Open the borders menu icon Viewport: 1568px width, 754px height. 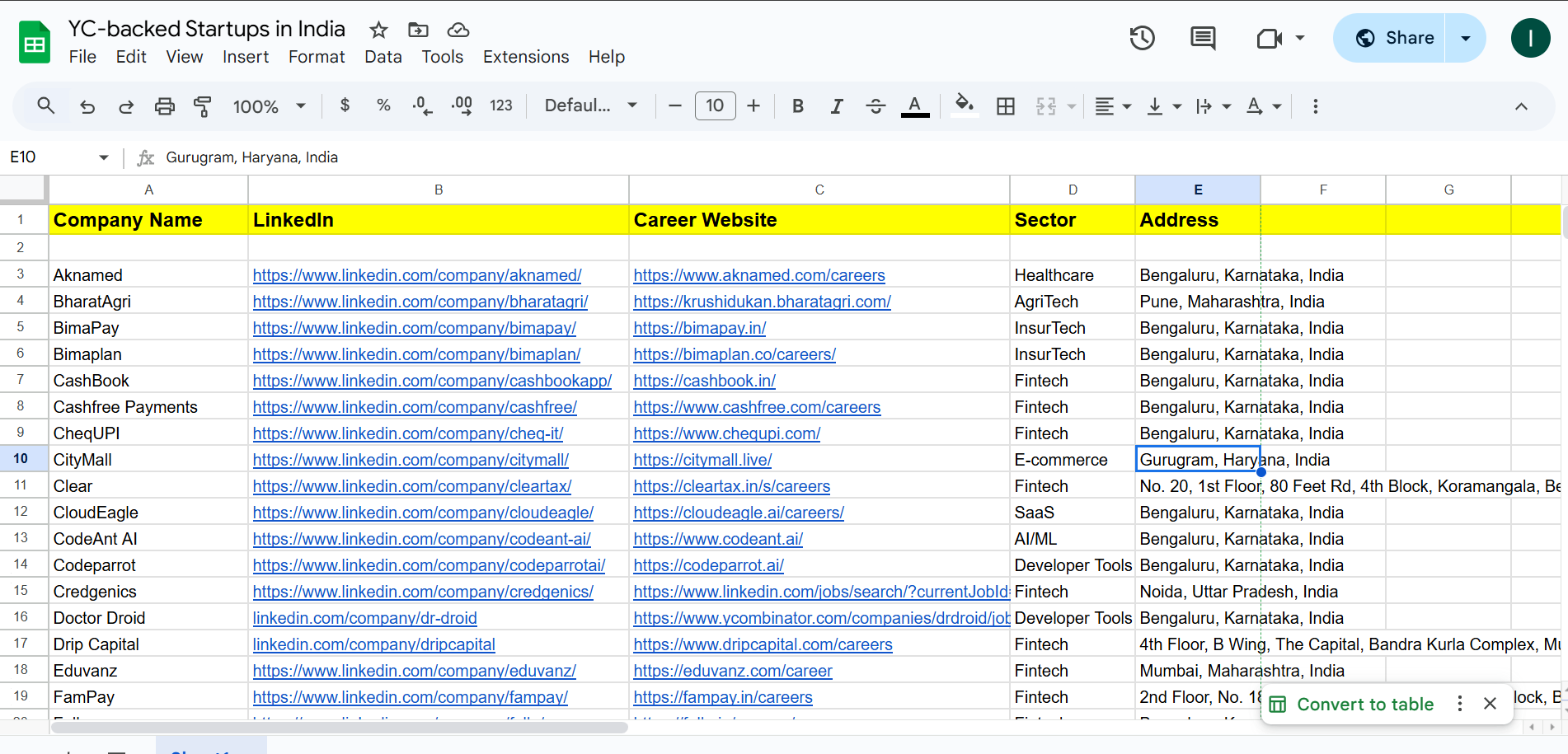point(1005,105)
